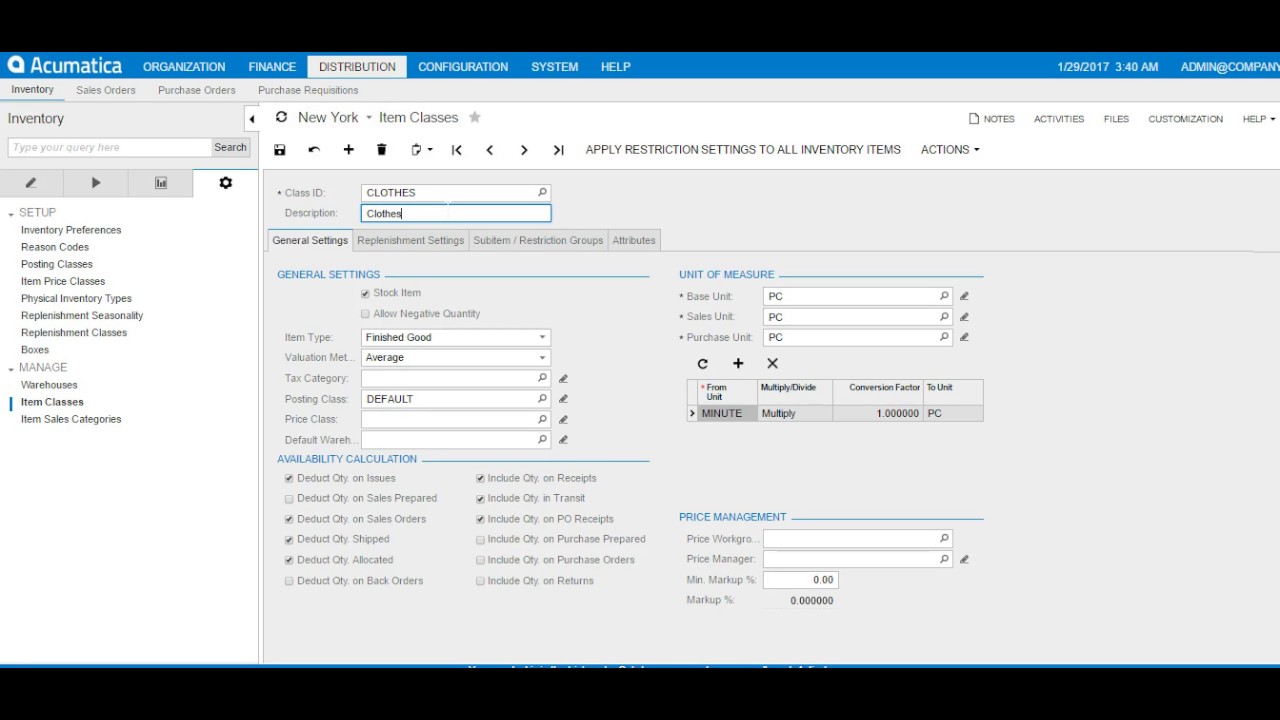The height and width of the screenshot is (720, 1280).
Task: Check Include Qty. on Purchase Orders
Action: pyautogui.click(x=480, y=561)
